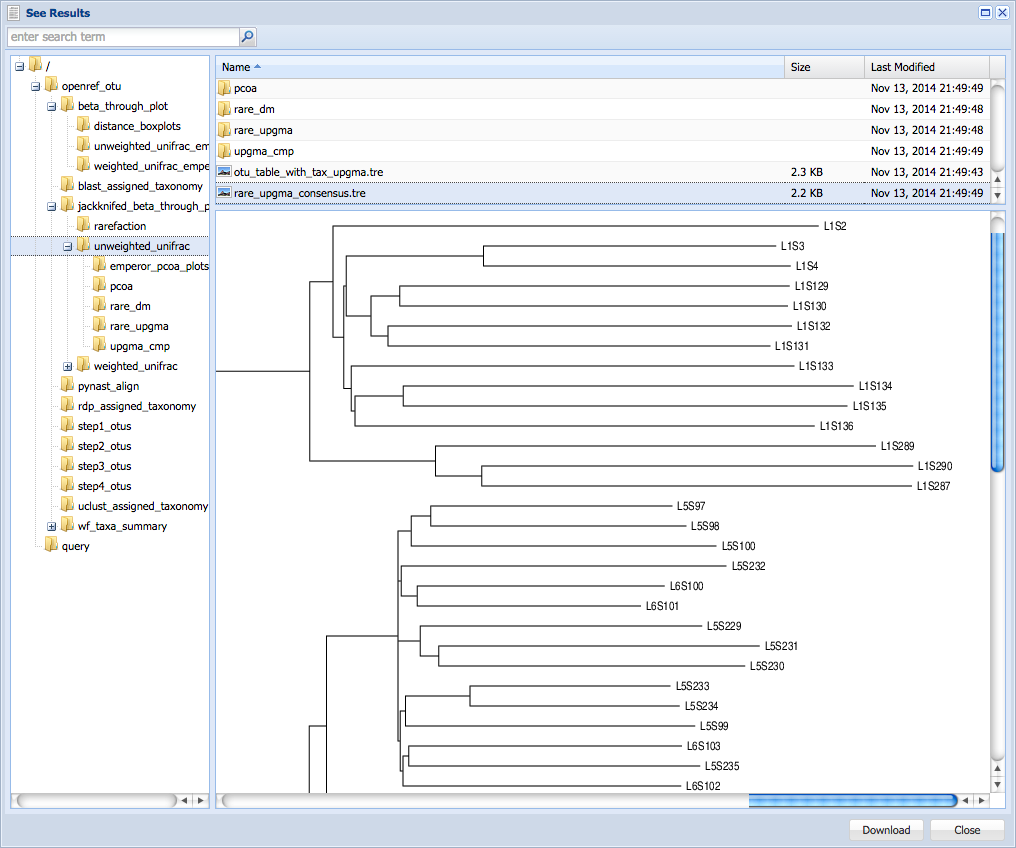This screenshot has width=1016, height=848.
Task: Click the rarefaction folder icon
Action: tap(83, 225)
